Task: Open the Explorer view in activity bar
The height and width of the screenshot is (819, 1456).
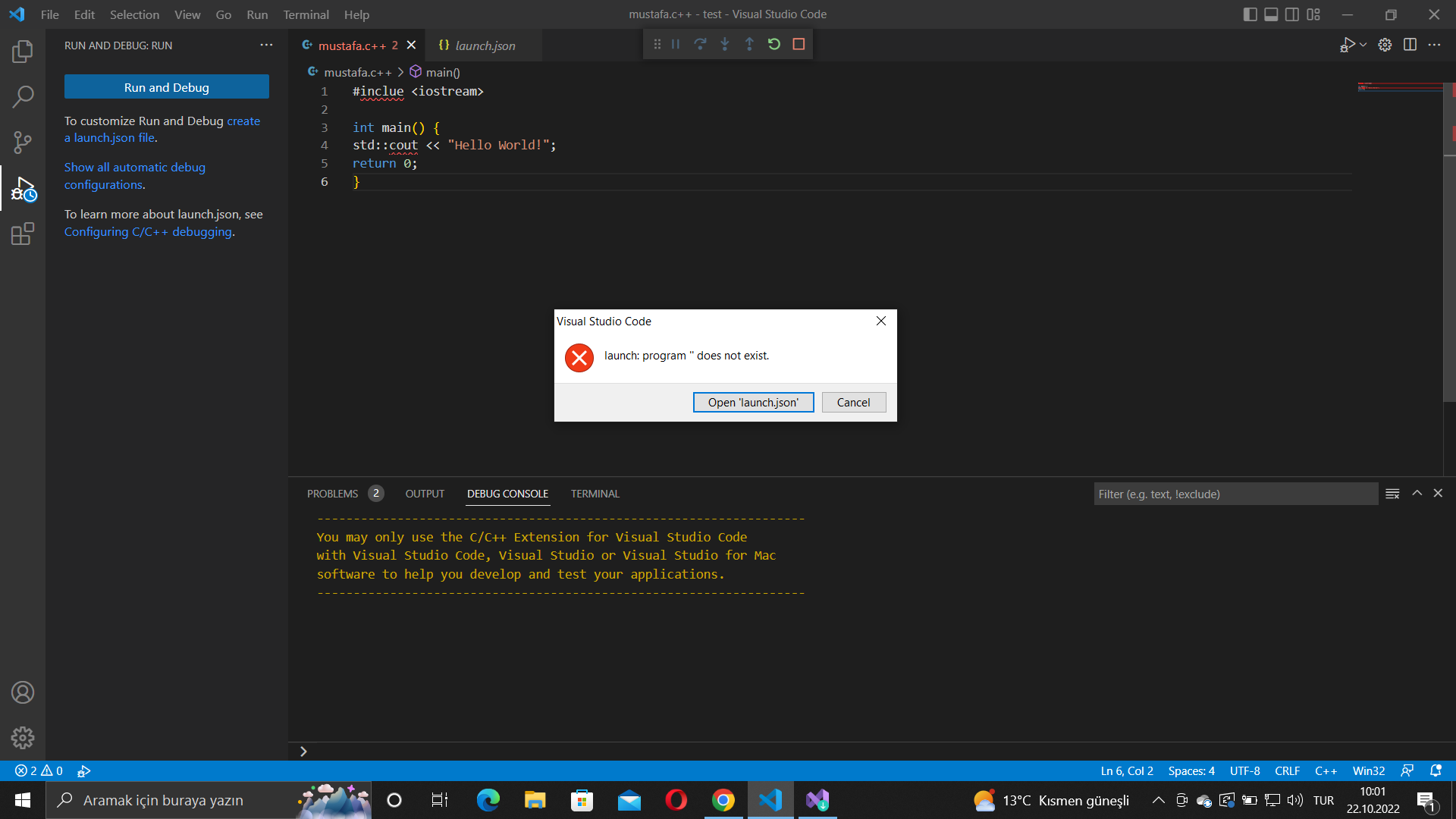Action: coord(23,52)
